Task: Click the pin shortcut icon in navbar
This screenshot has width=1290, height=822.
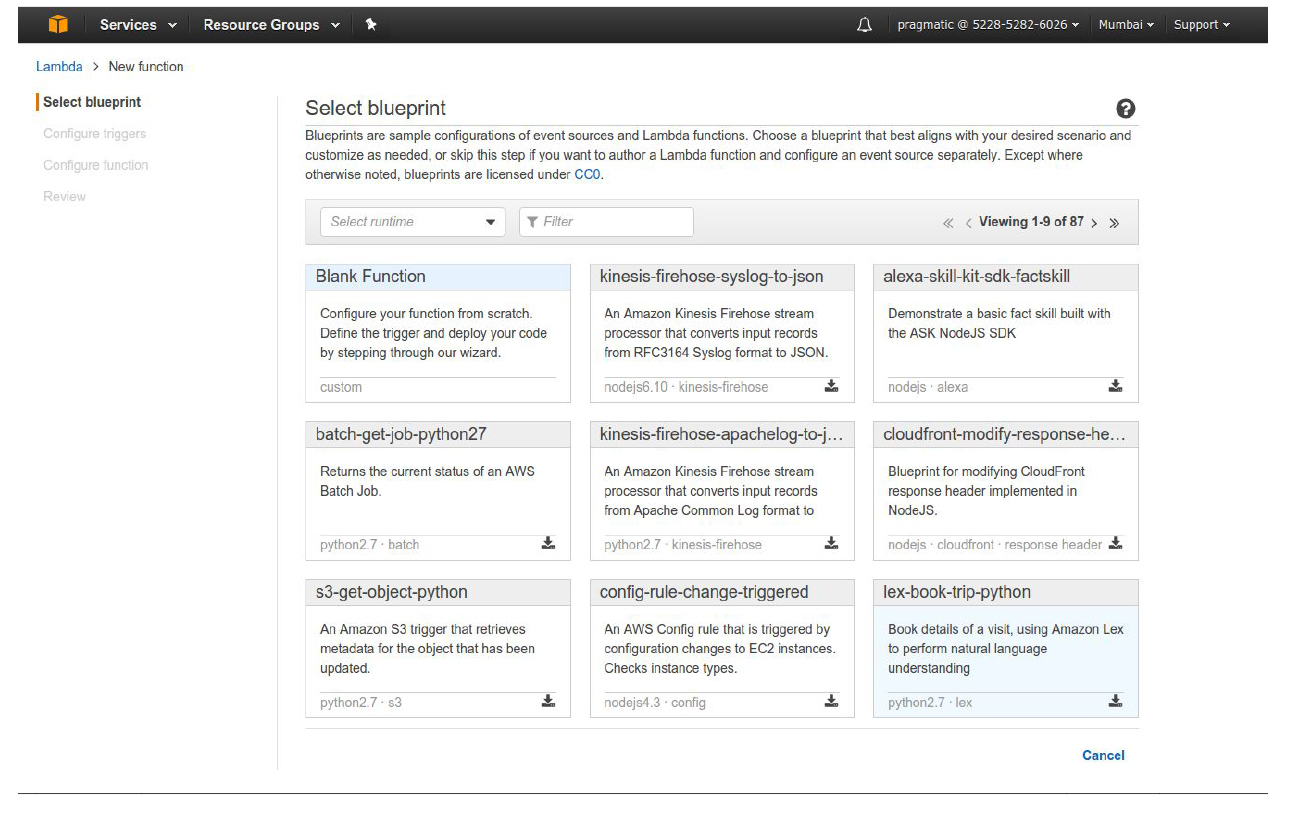Action: click(x=371, y=24)
